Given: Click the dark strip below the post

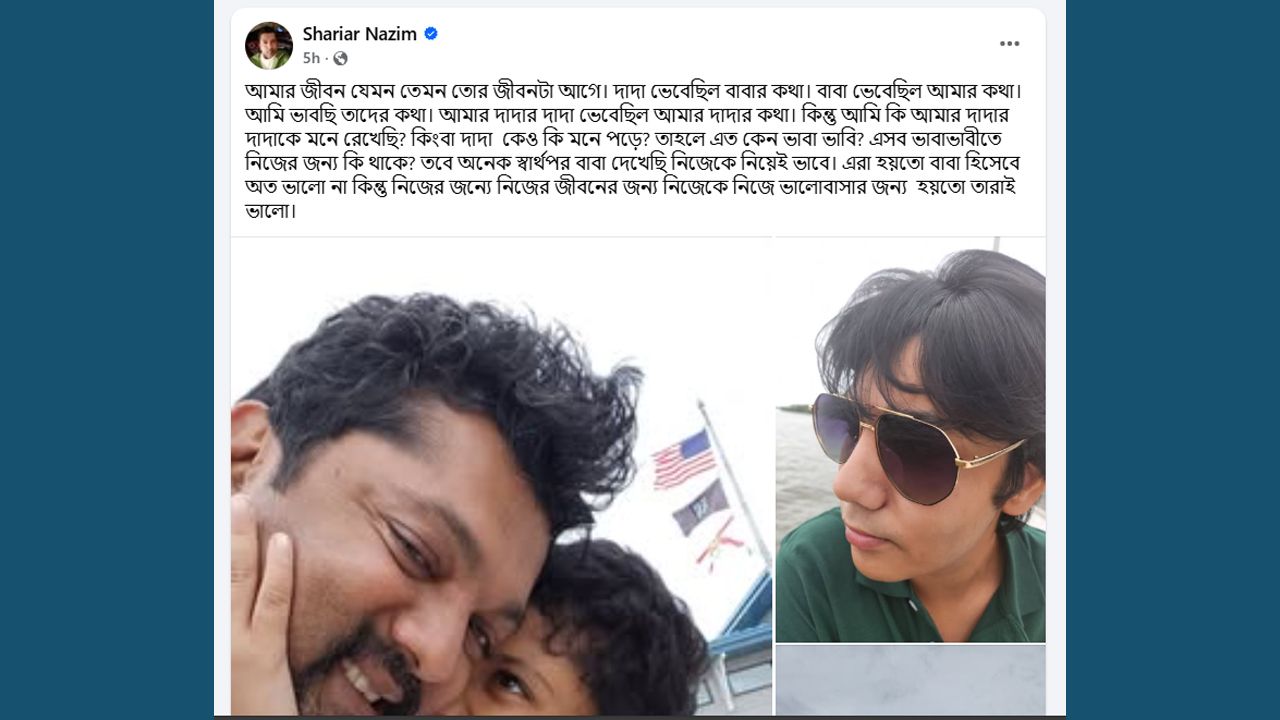Looking at the screenshot, I should click(x=640, y=717).
